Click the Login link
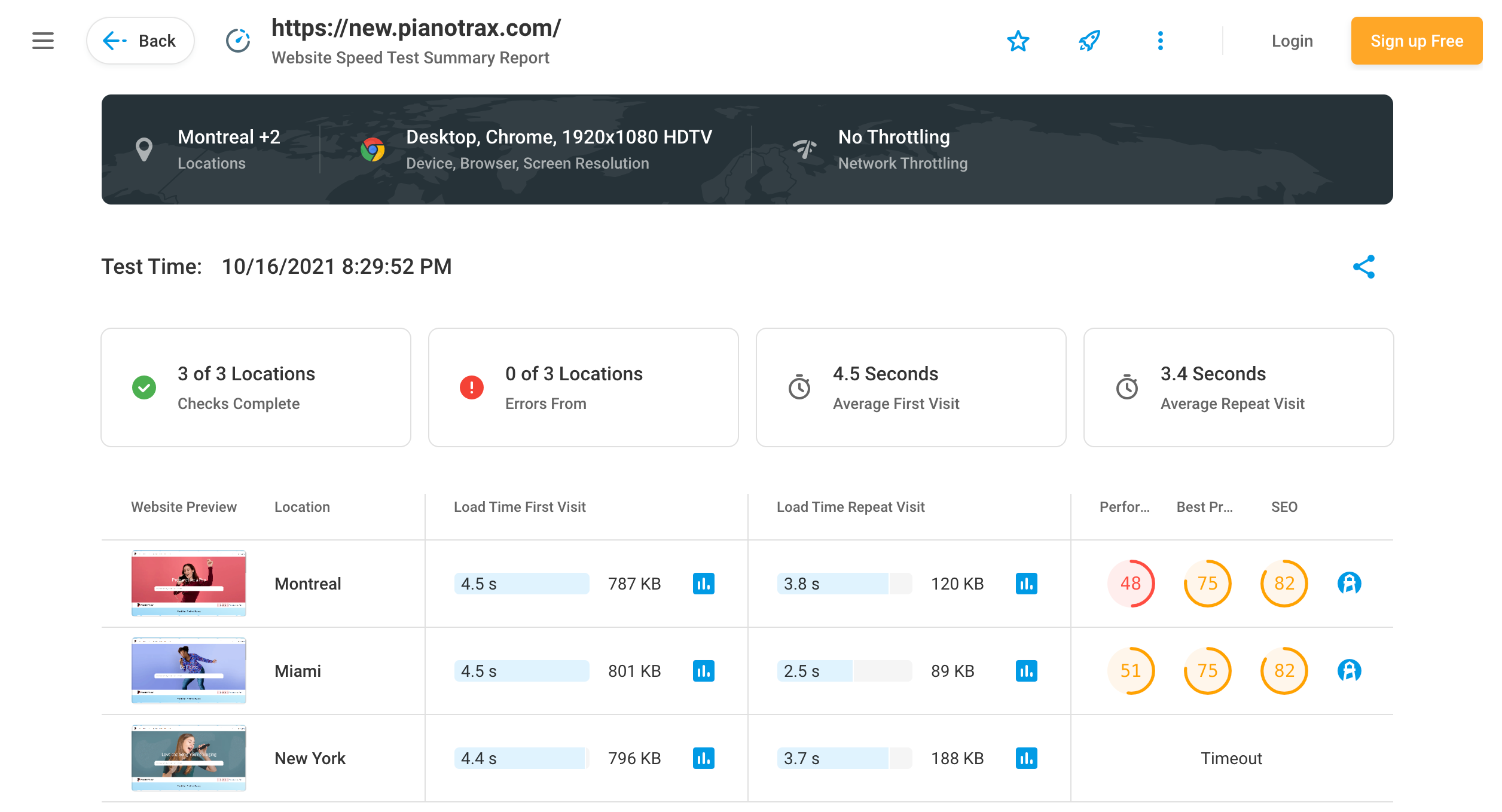Viewport: 1502px width, 812px height. tap(1292, 41)
